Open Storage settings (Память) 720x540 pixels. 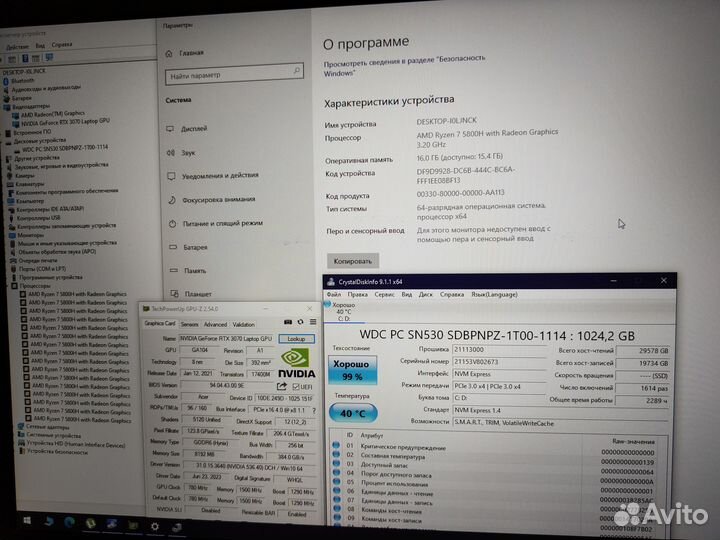click(188, 270)
